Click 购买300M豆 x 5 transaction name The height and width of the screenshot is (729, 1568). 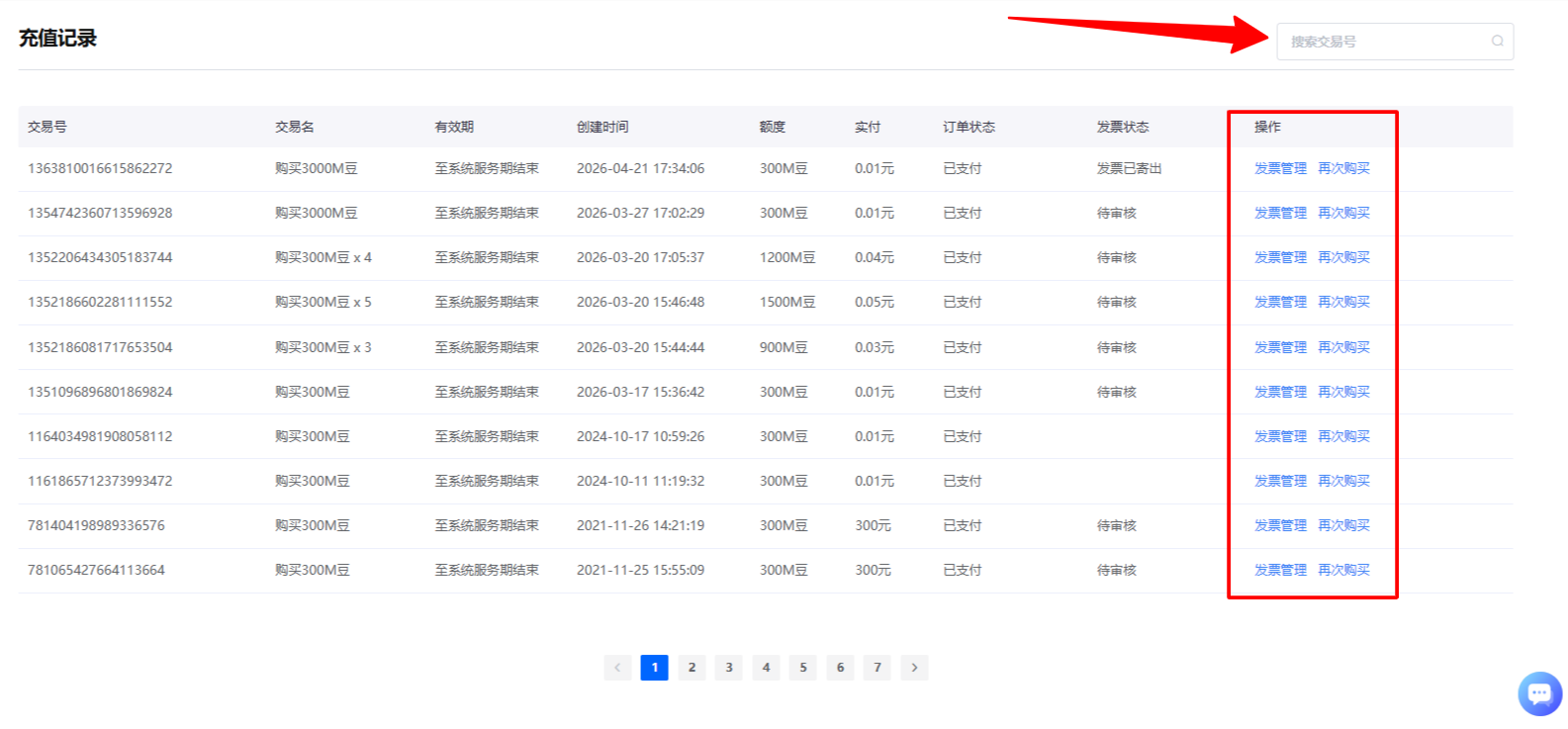(x=323, y=302)
